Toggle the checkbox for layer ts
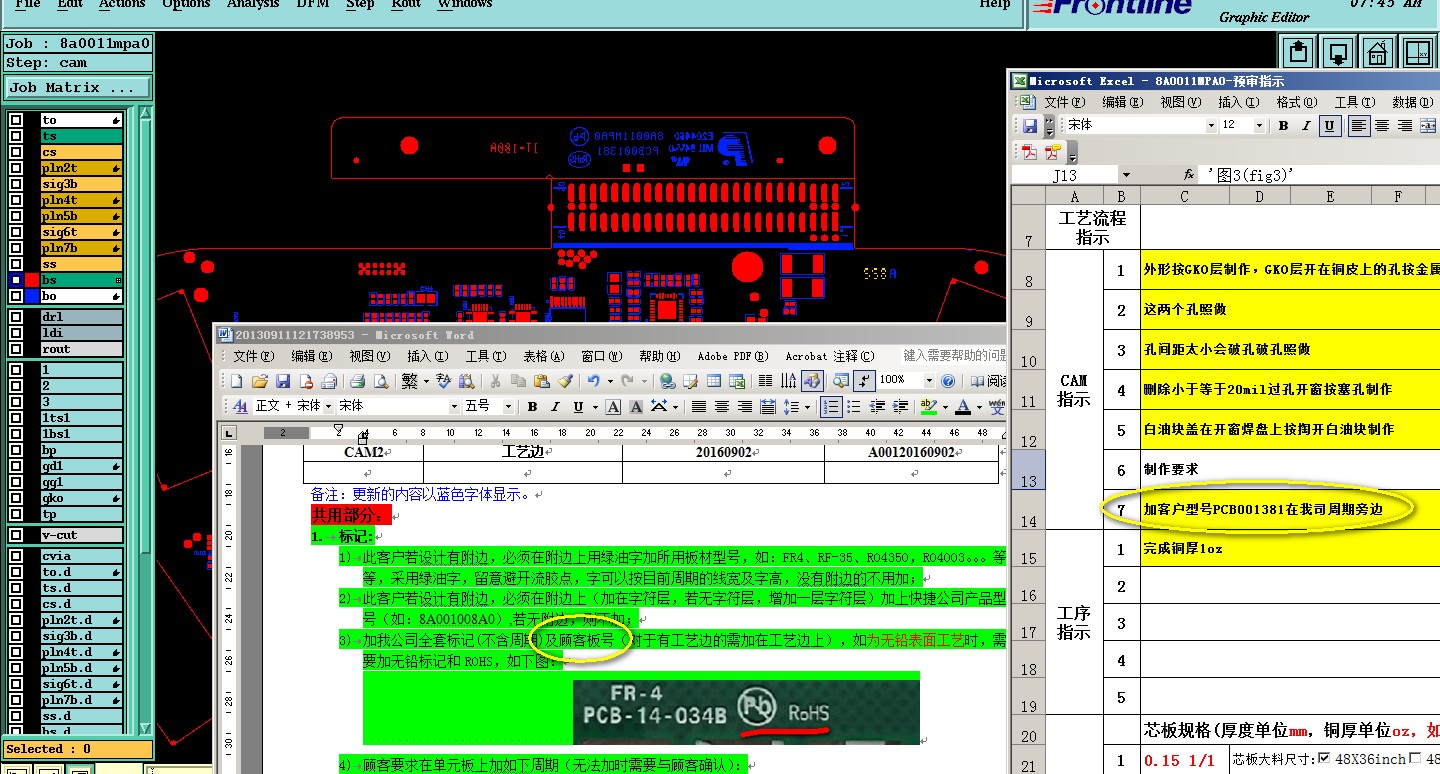Screen dimensions: 1440x774 (16, 136)
